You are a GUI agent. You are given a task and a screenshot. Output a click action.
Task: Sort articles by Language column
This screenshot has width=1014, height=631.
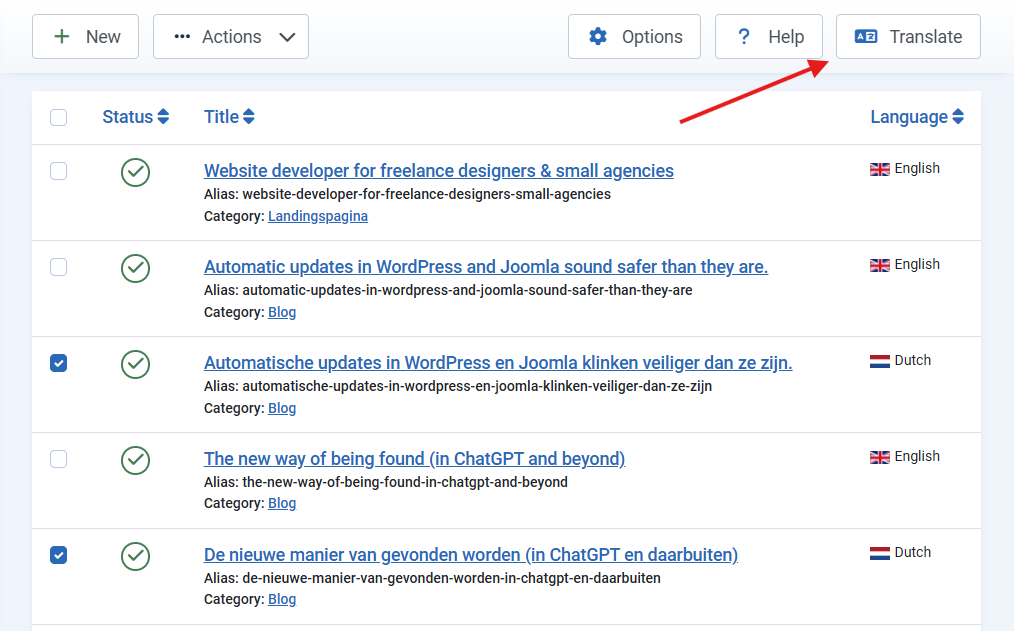(x=916, y=117)
